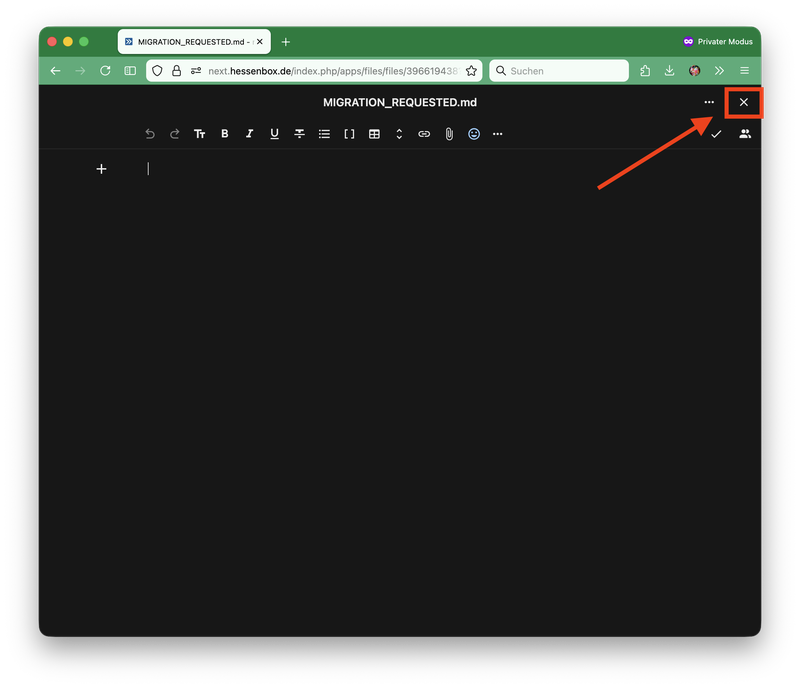800x688 pixels.
Task: Insert a link
Action: 424,134
